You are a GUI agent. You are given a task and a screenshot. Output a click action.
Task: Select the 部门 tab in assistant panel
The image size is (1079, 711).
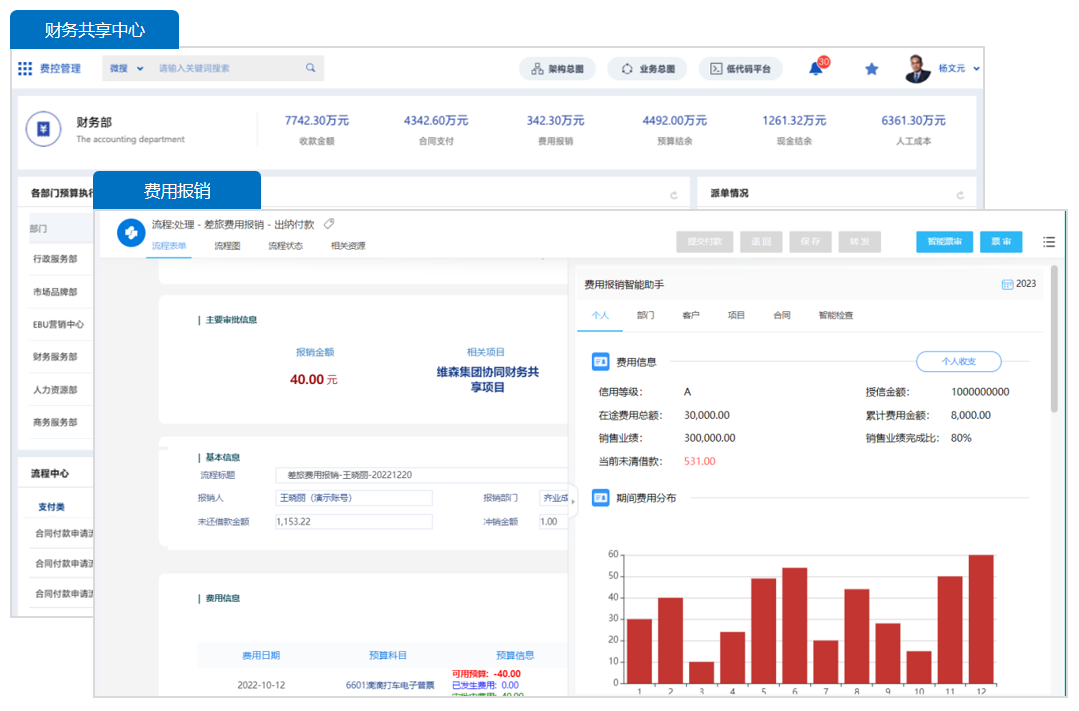click(x=645, y=315)
